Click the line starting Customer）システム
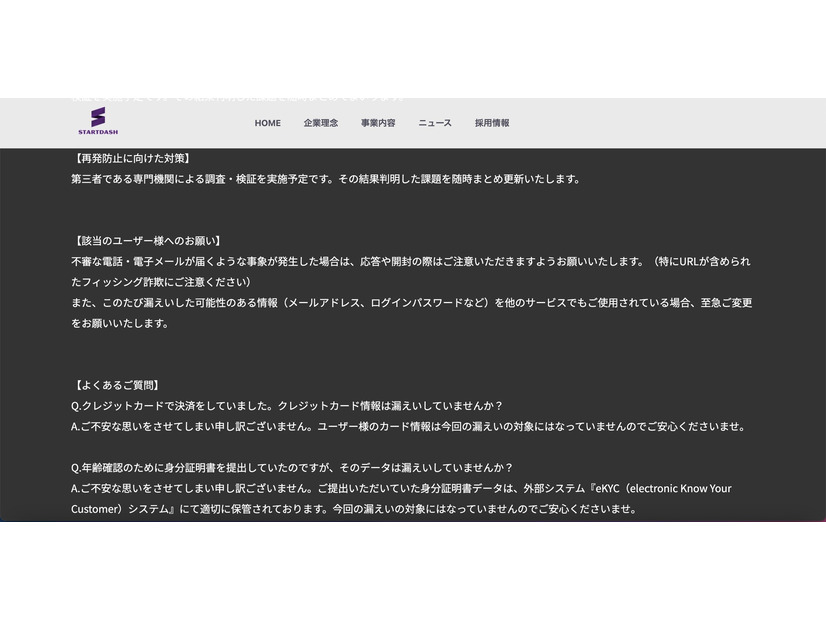This screenshot has width=826, height=620. coord(355,509)
